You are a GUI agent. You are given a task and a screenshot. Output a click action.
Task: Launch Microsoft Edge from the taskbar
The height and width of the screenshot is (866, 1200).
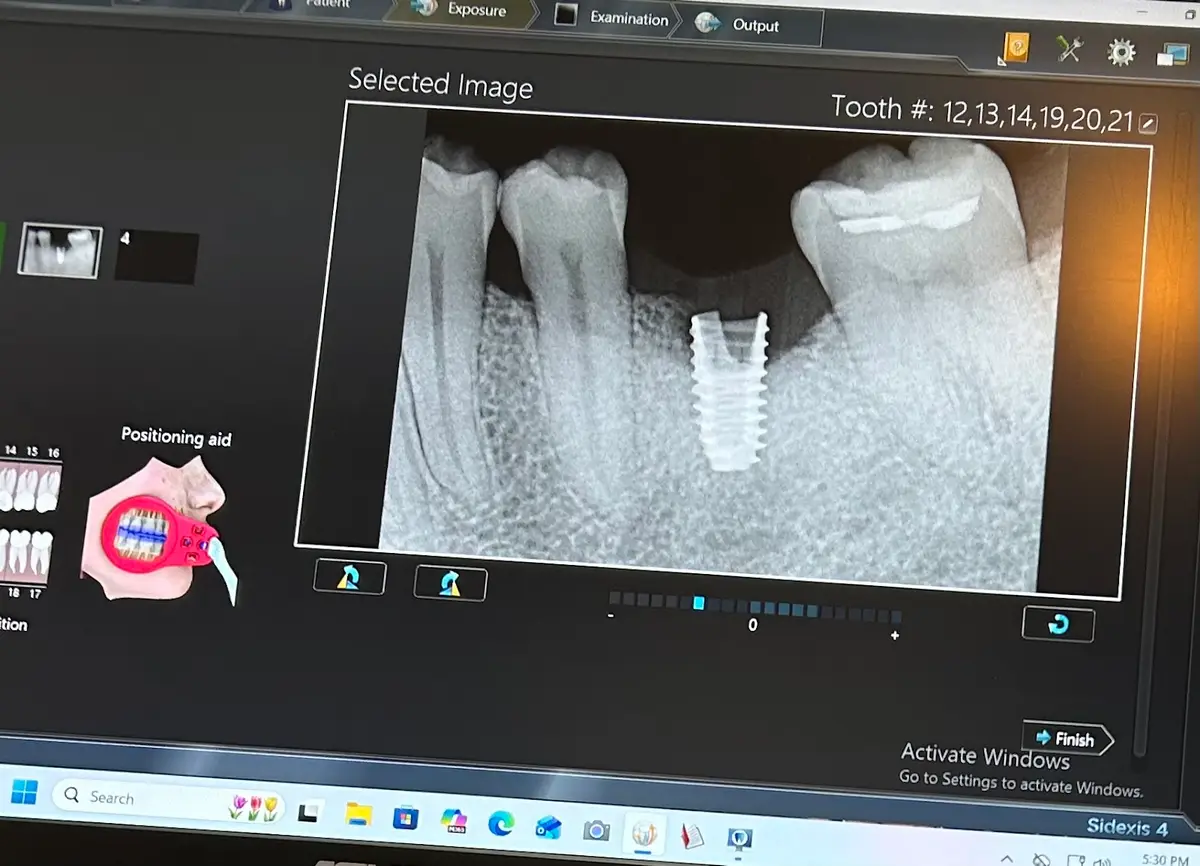(501, 824)
